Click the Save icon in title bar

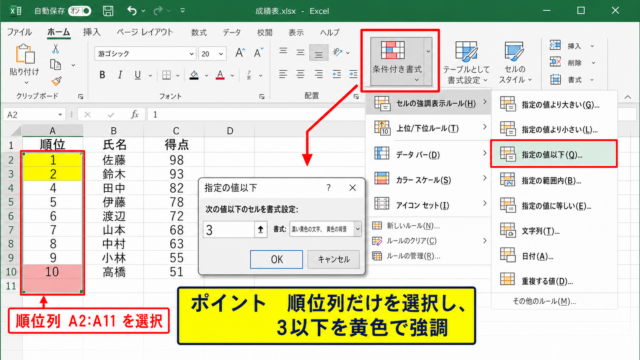point(108,11)
